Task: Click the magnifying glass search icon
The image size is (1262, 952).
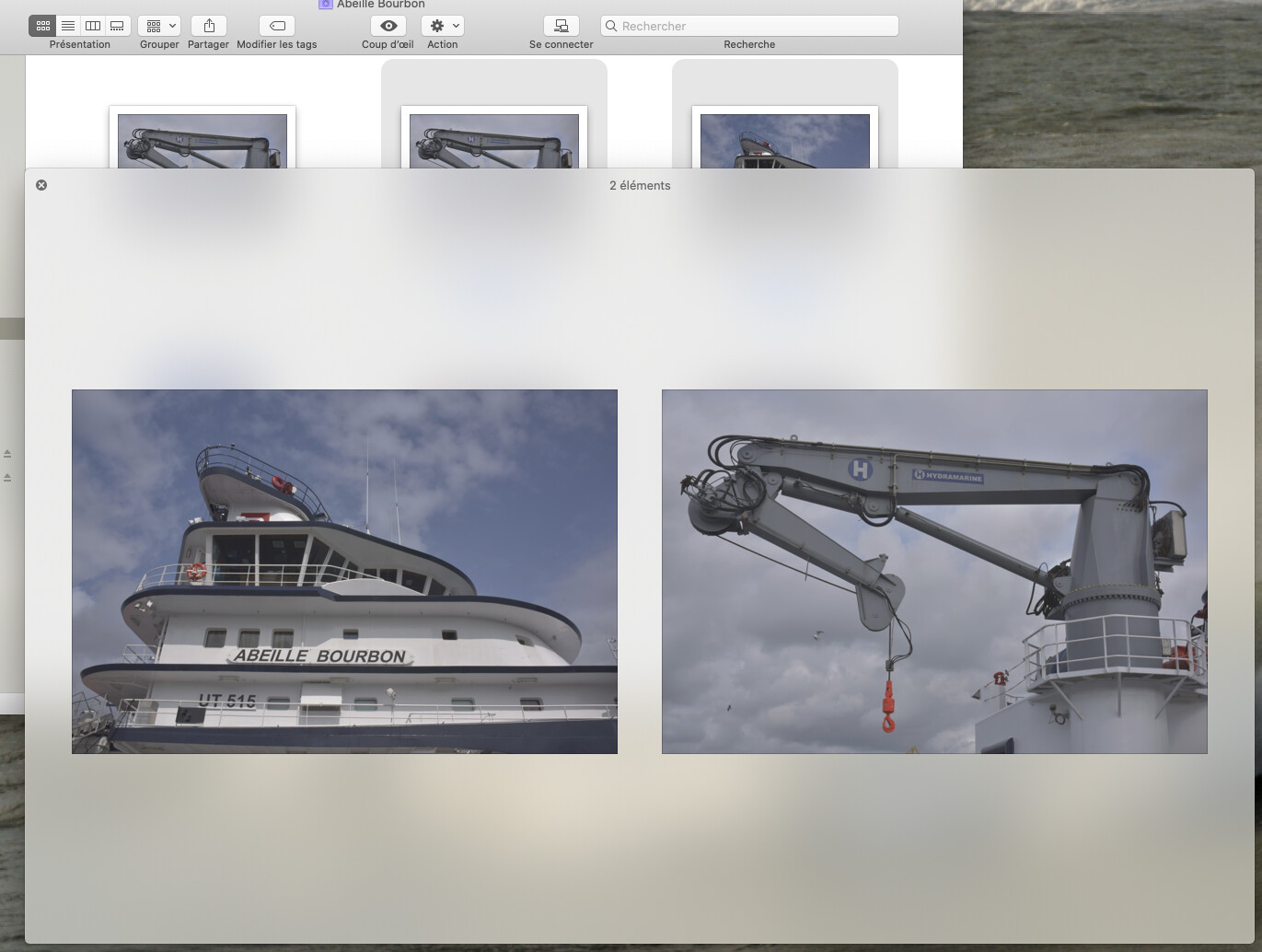Action: coord(611,26)
